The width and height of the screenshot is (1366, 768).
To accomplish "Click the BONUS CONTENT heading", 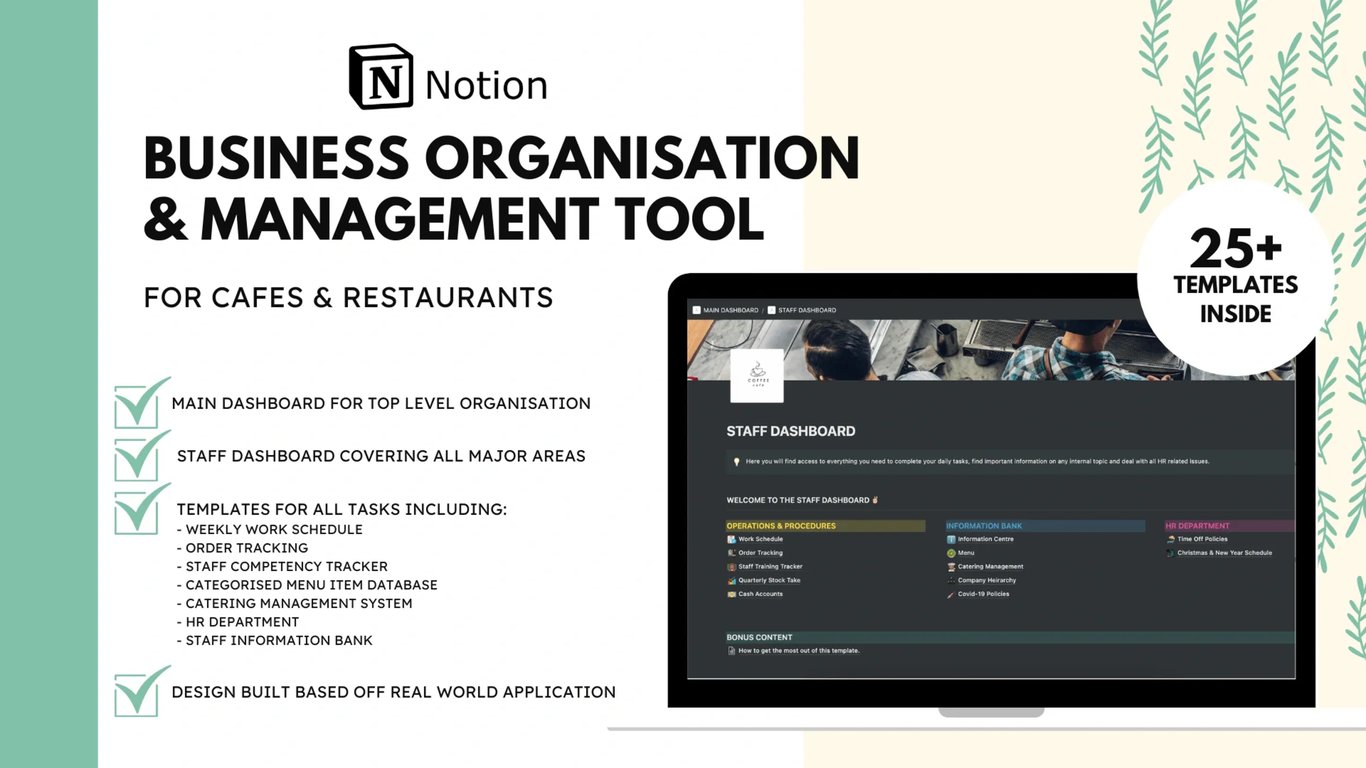I will tap(760, 637).
